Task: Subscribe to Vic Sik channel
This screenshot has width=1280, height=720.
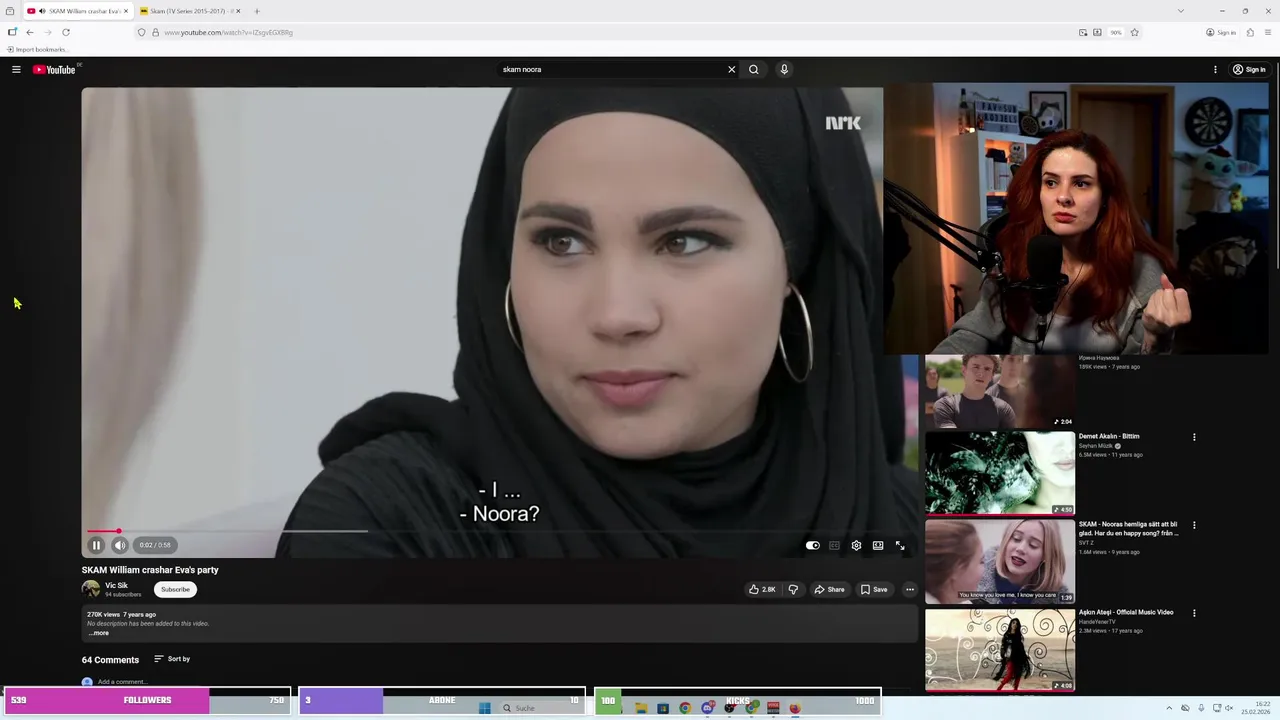Action: (x=175, y=589)
